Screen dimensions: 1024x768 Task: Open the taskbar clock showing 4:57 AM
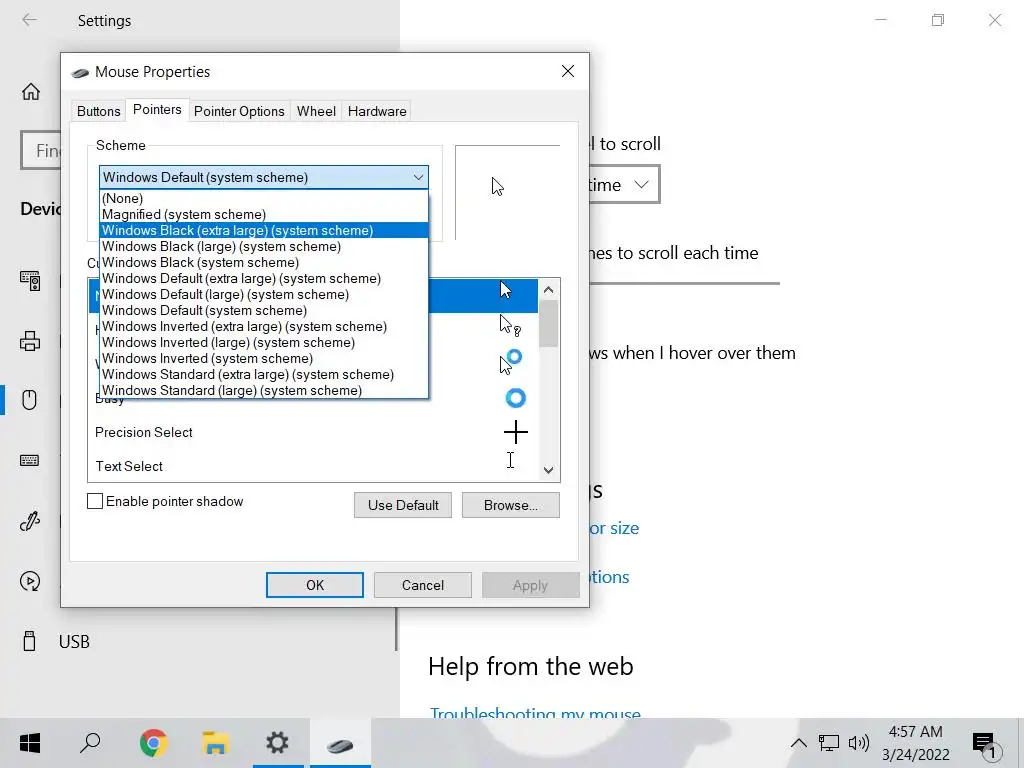916,743
